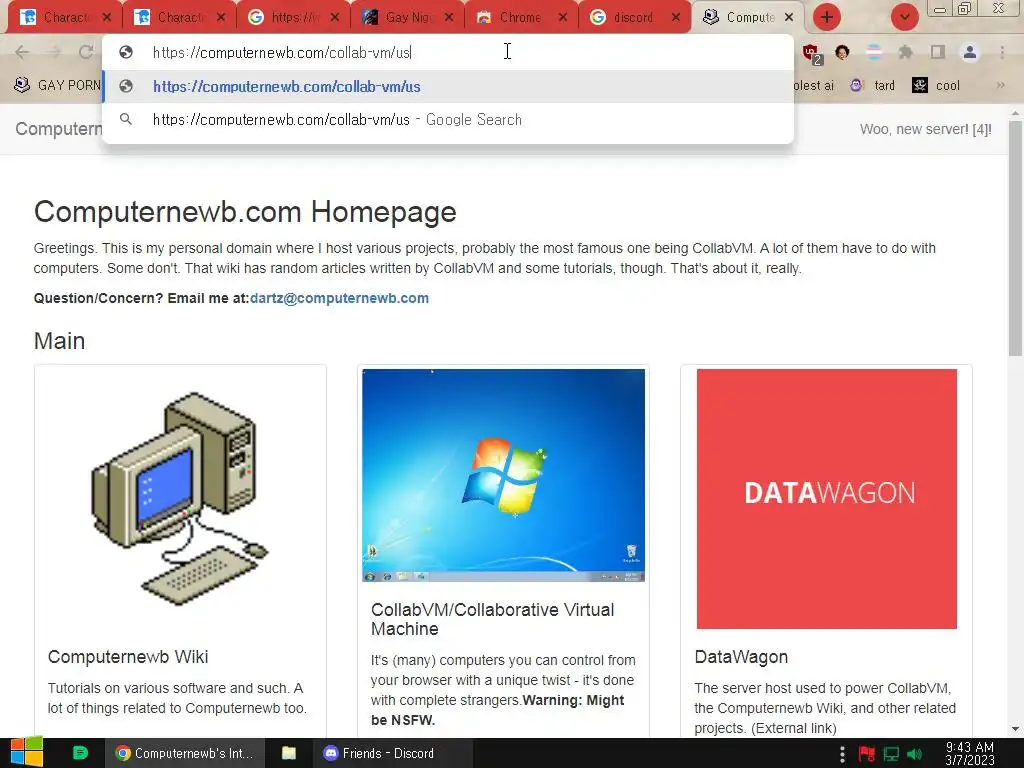Click the DATAWAGON red logo image

coord(827,499)
